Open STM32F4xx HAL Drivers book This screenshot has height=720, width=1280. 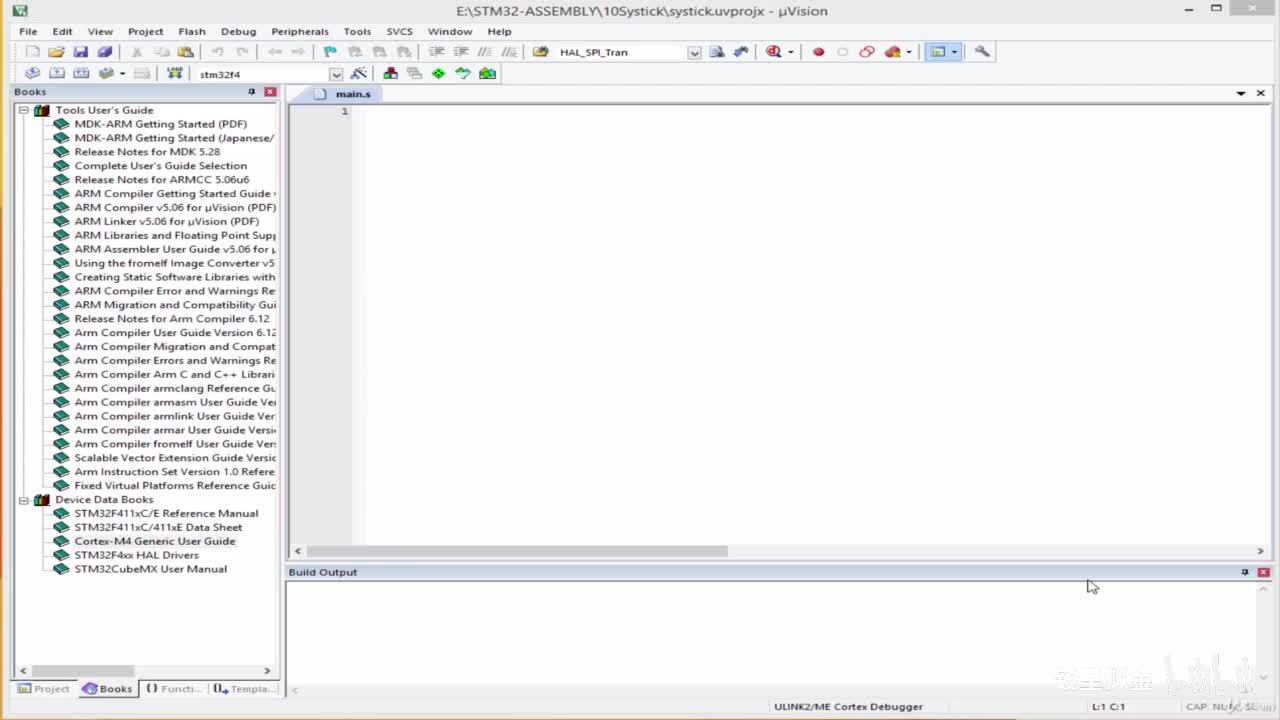point(136,555)
